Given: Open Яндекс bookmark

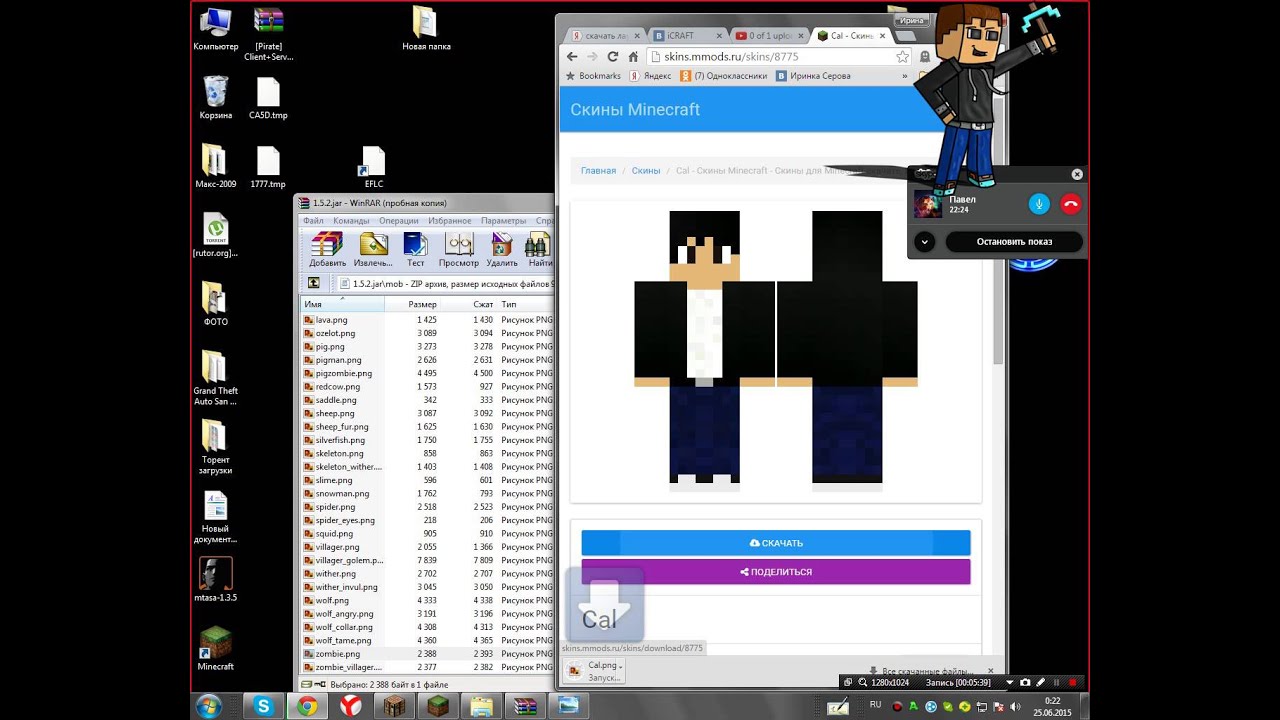Looking at the screenshot, I should click(651, 76).
